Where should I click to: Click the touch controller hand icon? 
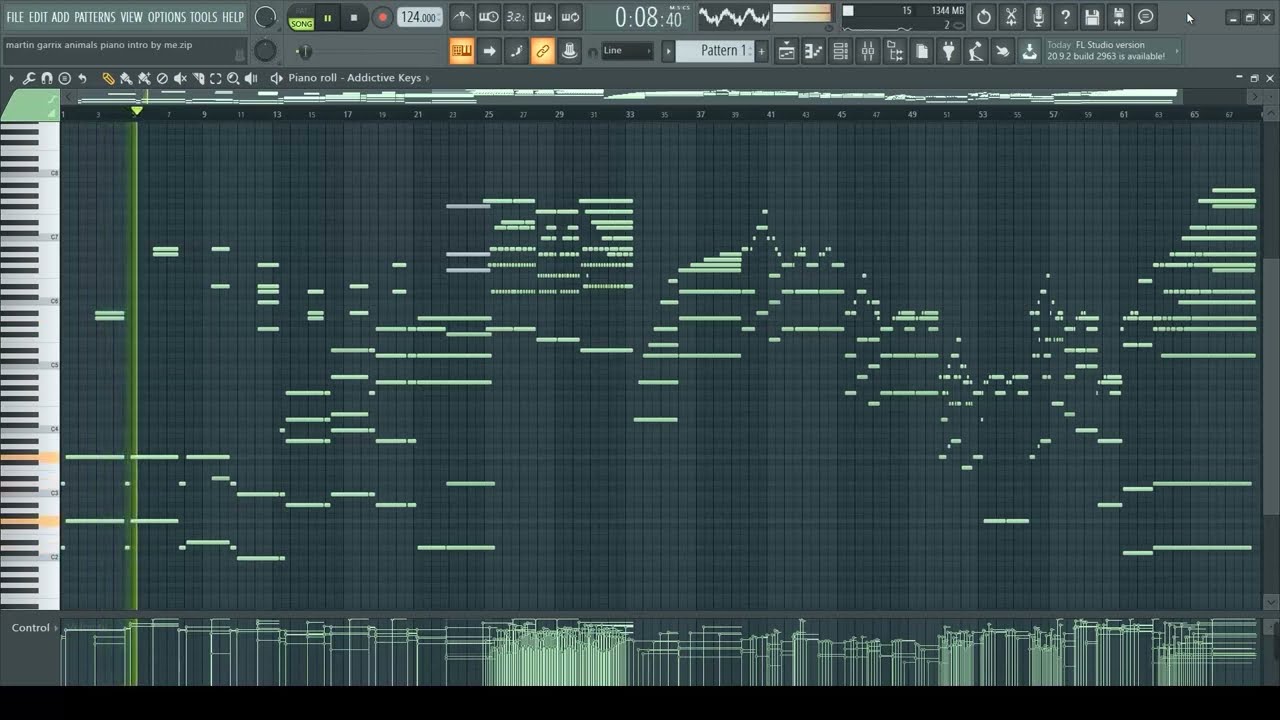(1003, 51)
